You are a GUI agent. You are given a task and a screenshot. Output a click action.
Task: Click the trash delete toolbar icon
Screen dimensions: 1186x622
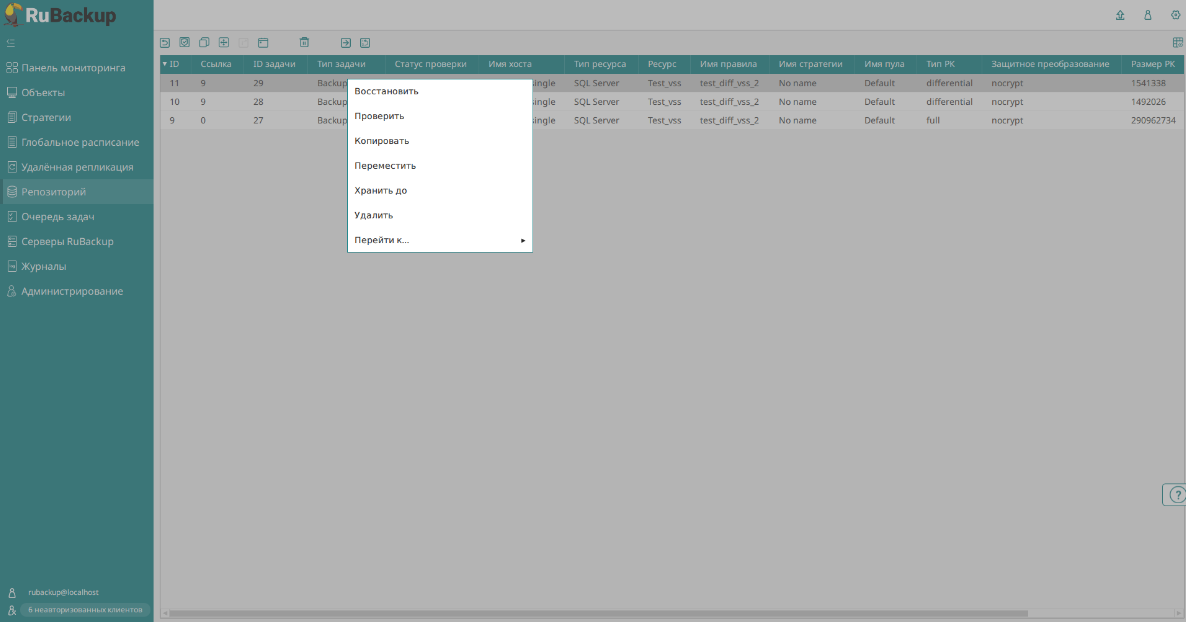[x=304, y=43]
